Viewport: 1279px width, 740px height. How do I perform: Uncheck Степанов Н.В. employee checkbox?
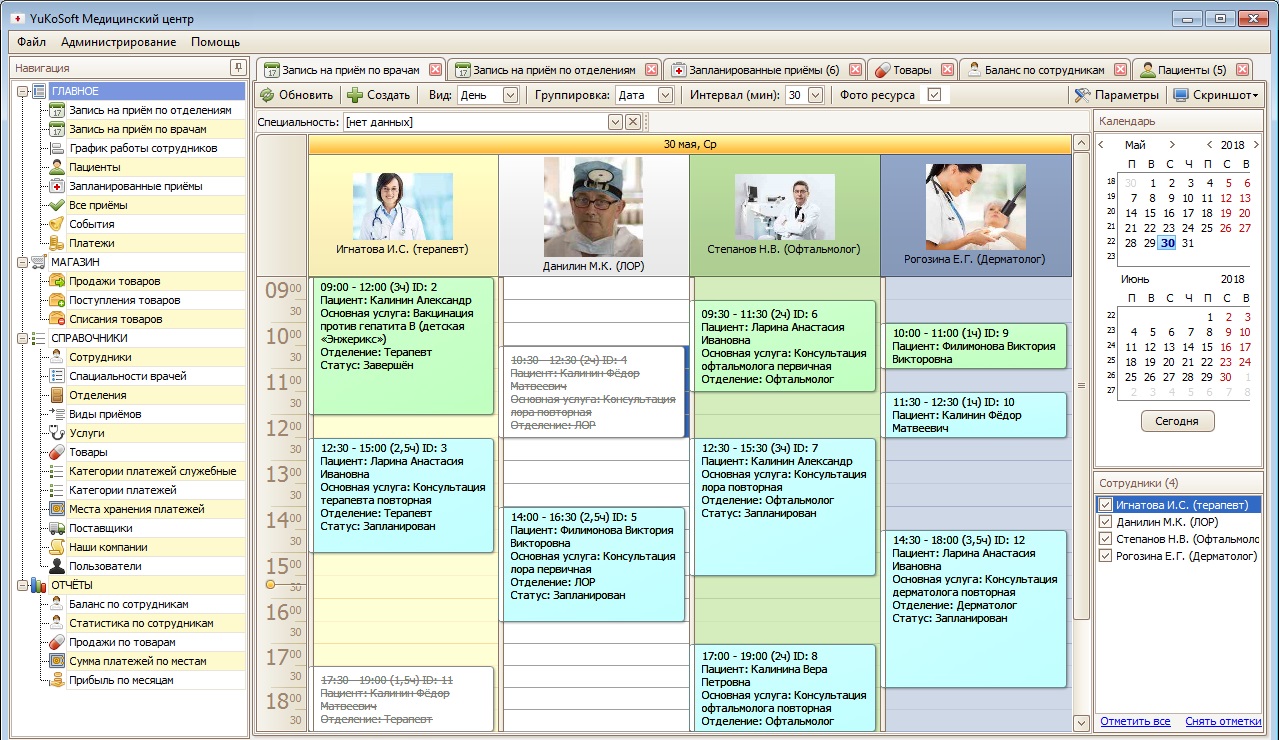1105,539
